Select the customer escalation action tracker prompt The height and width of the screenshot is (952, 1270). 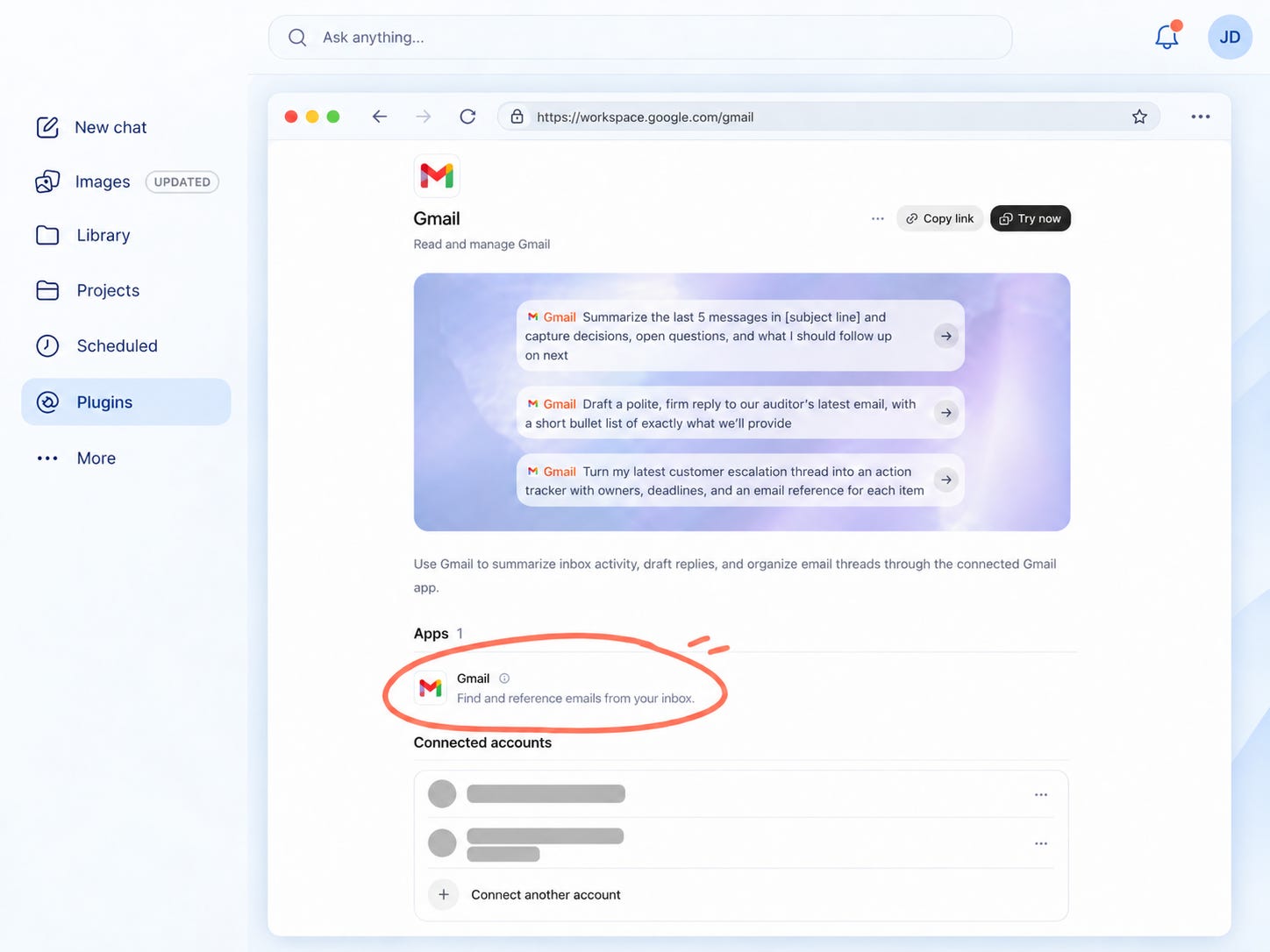(x=740, y=480)
